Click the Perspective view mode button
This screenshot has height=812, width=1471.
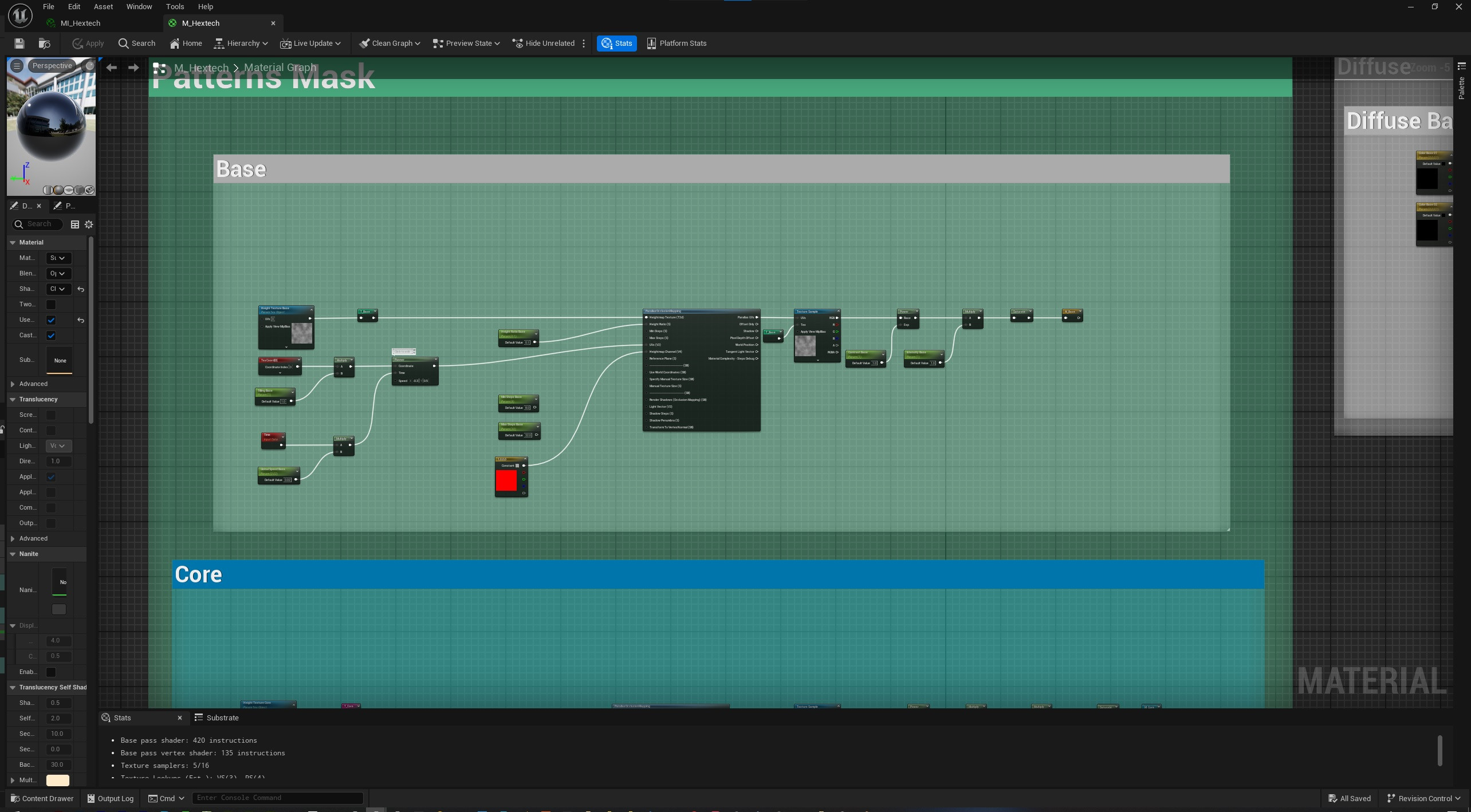[x=52, y=66]
